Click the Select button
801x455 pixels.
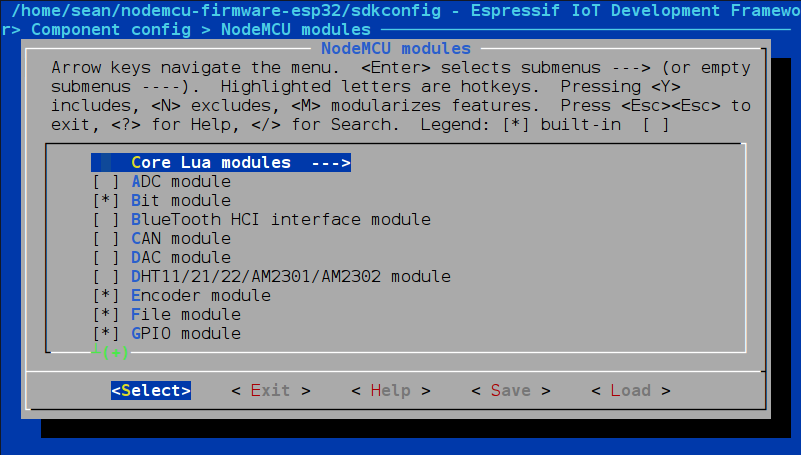coord(151,391)
